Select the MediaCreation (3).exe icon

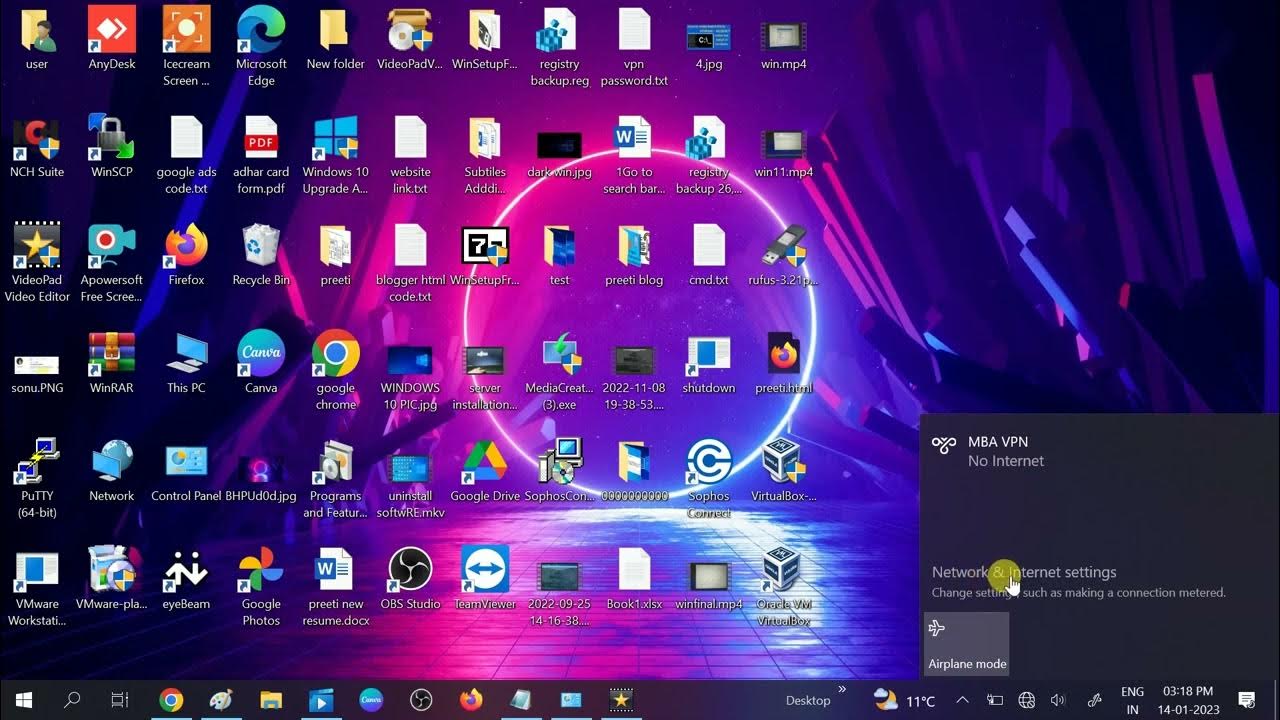pos(559,370)
